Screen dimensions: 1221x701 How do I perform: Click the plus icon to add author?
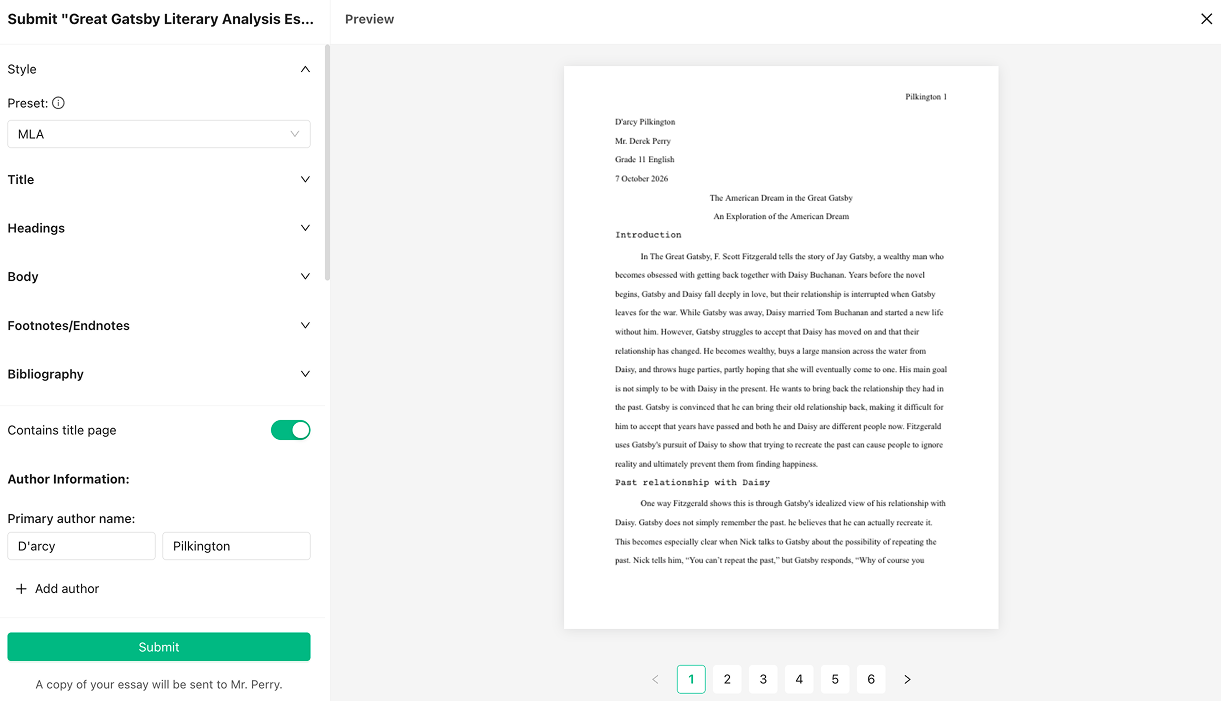point(21,589)
